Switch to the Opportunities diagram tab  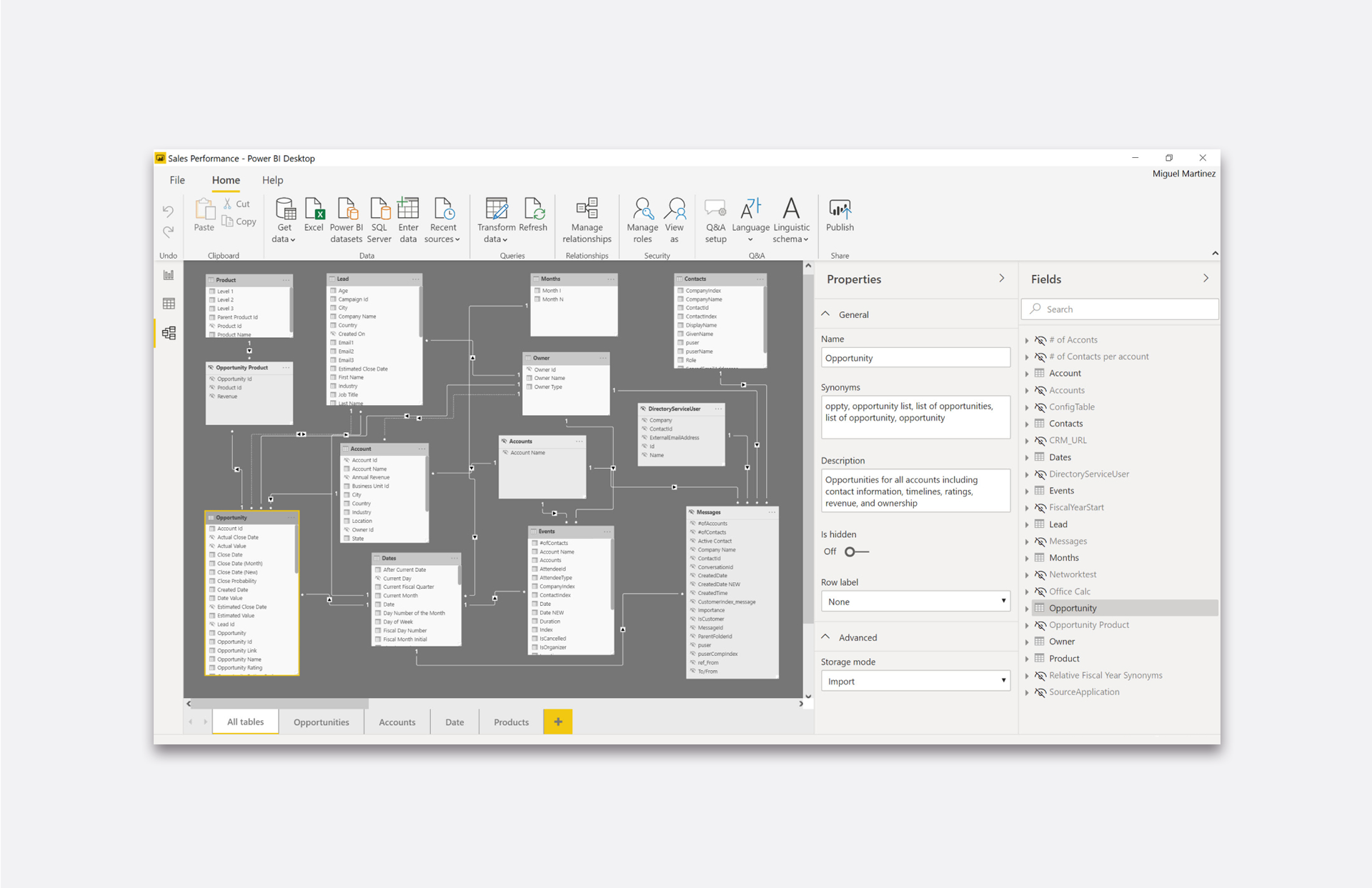click(321, 722)
